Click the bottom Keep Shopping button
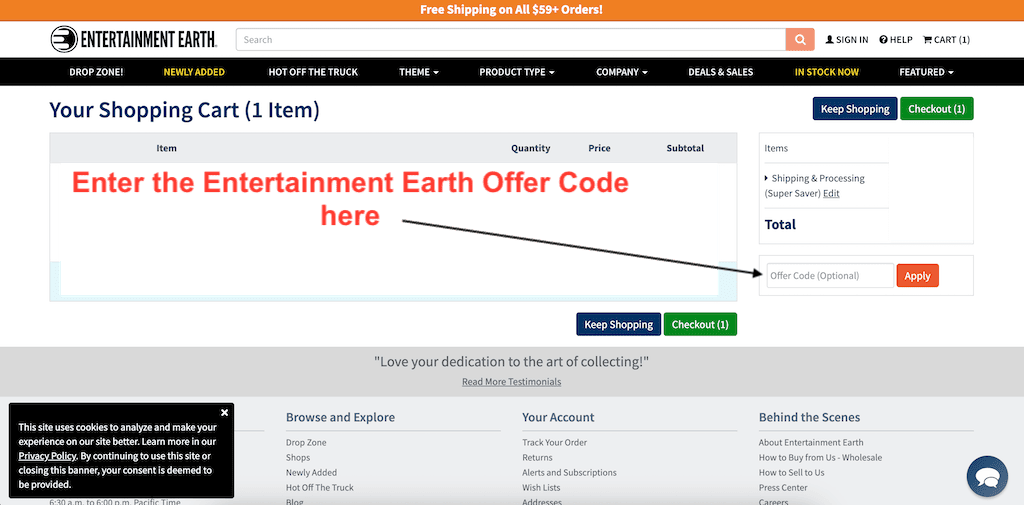This screenshot has height=505, width=1024. coord(618,324)
